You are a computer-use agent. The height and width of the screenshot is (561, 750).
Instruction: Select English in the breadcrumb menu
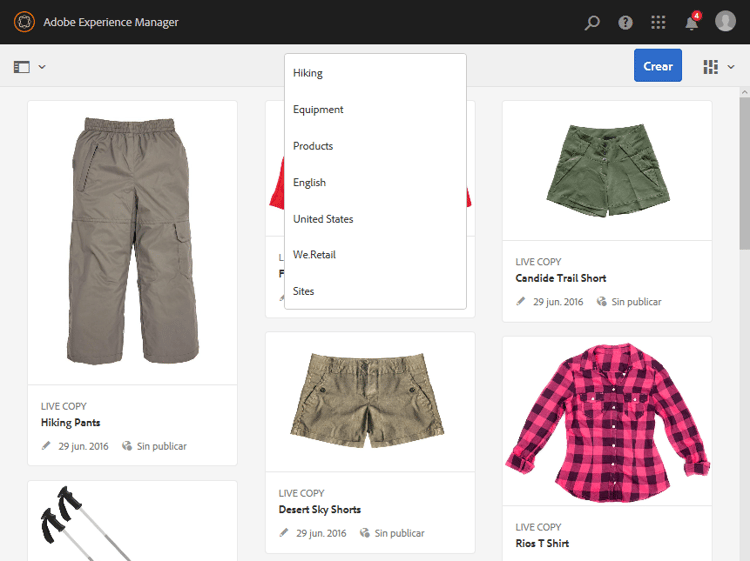tap(375, 182)
